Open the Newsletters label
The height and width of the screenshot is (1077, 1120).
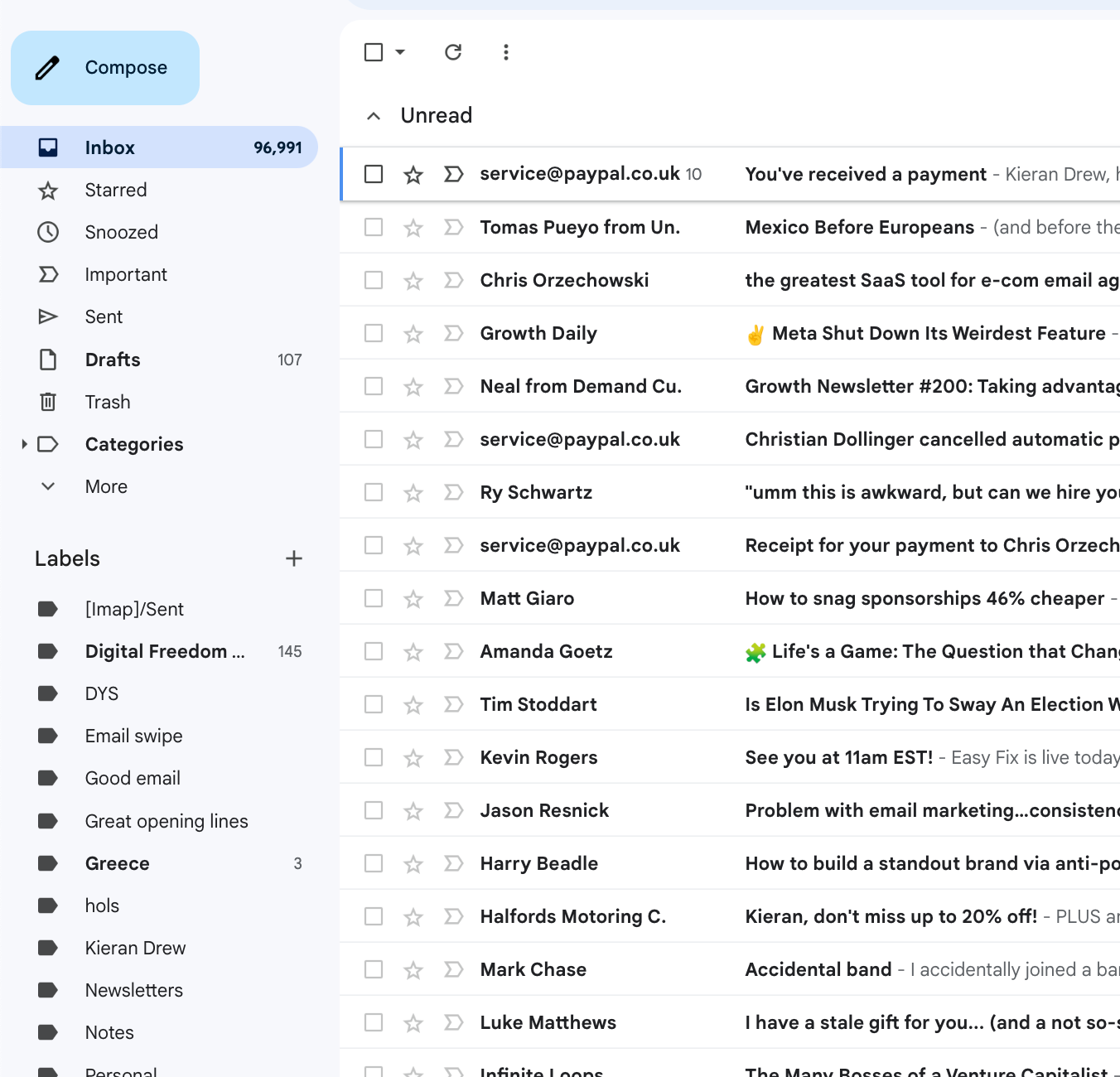pyautogui.click(x=134, y=990)
